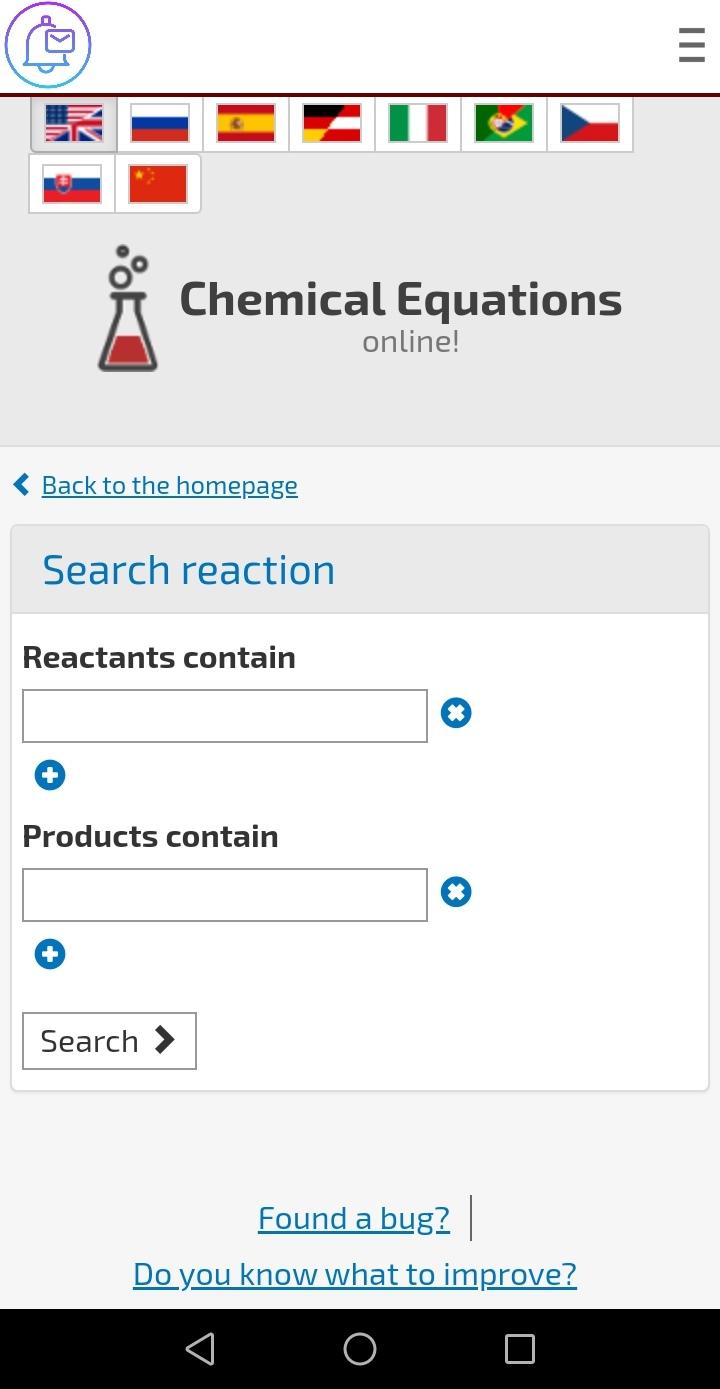Open the hamburger menu at top right
720x1389 pixels.
(x=691, y=46)
